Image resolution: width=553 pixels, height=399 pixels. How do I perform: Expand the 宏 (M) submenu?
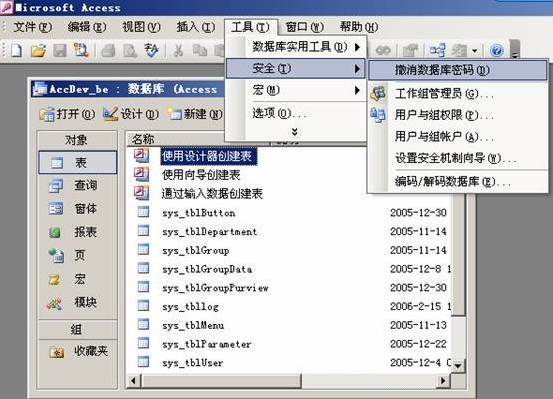(296, 90)
